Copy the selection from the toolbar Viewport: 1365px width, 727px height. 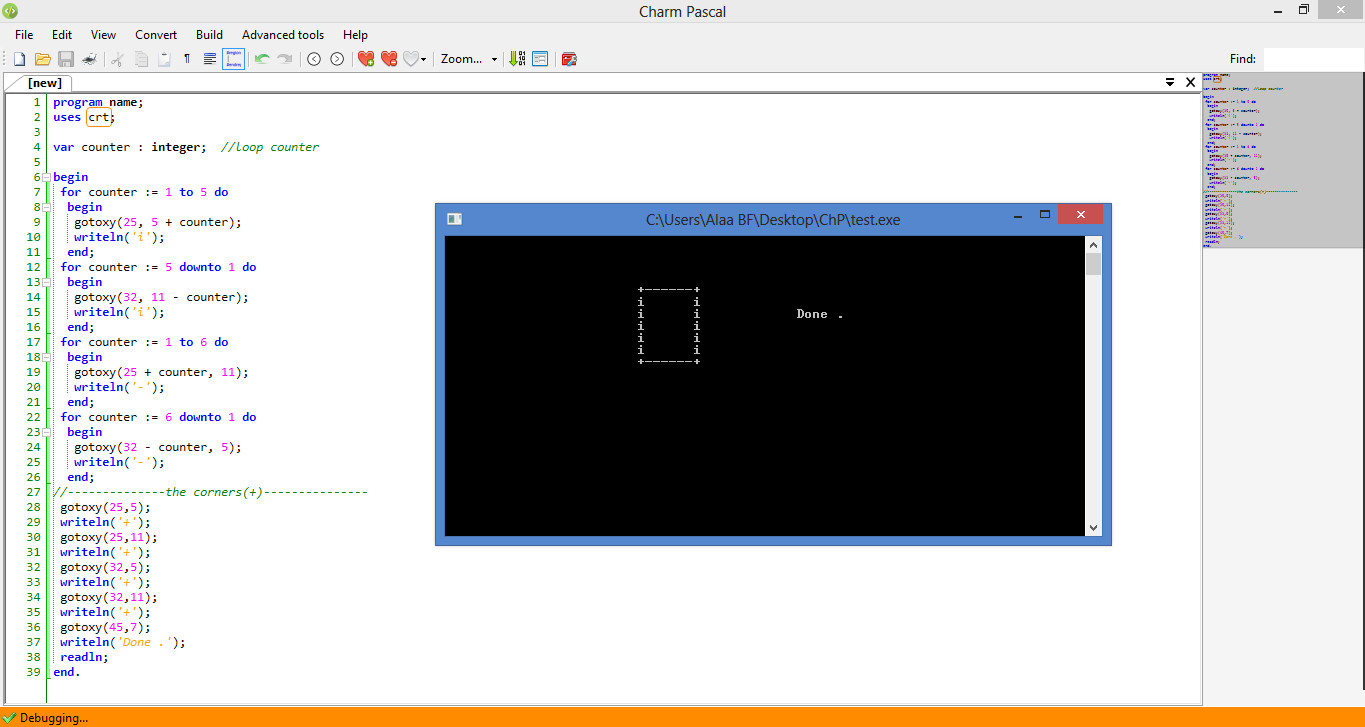pyautogui.click(x=141, y=59)
